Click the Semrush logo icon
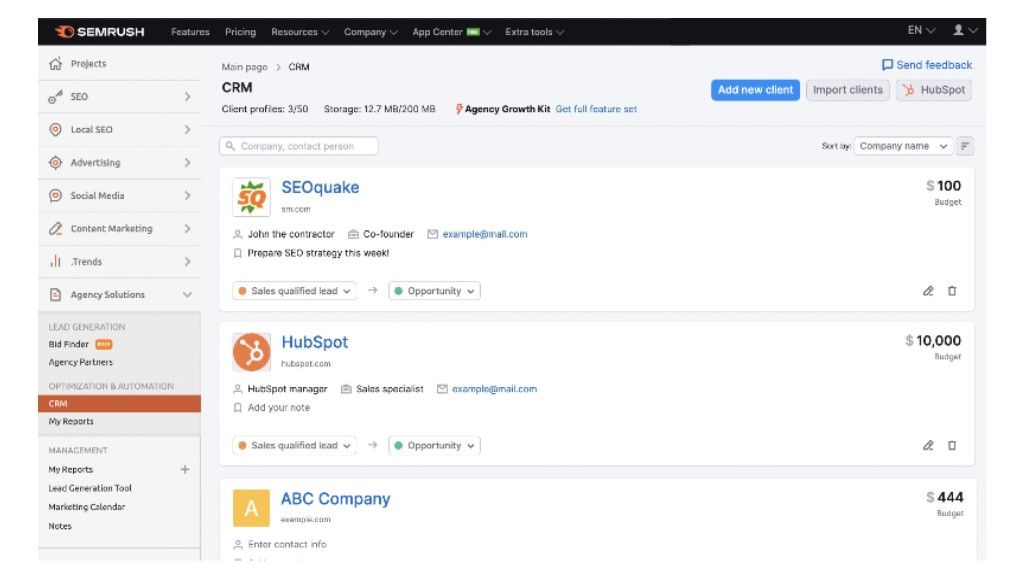This screenshot has height=564, width=1015. 64,32
